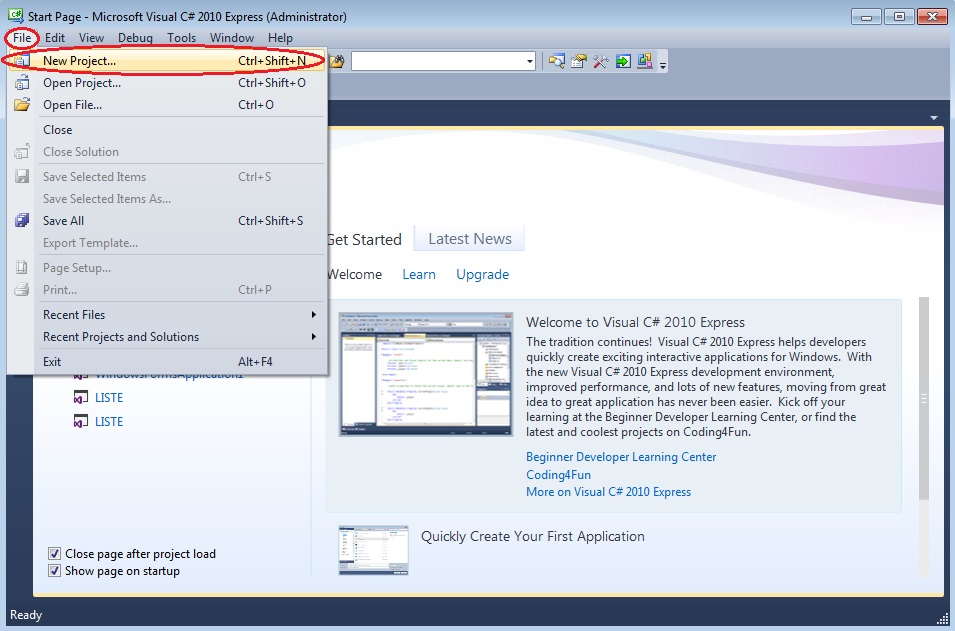Open the toolbar options overflow arrow
The image size is (955, 631).
coord(663,64)
